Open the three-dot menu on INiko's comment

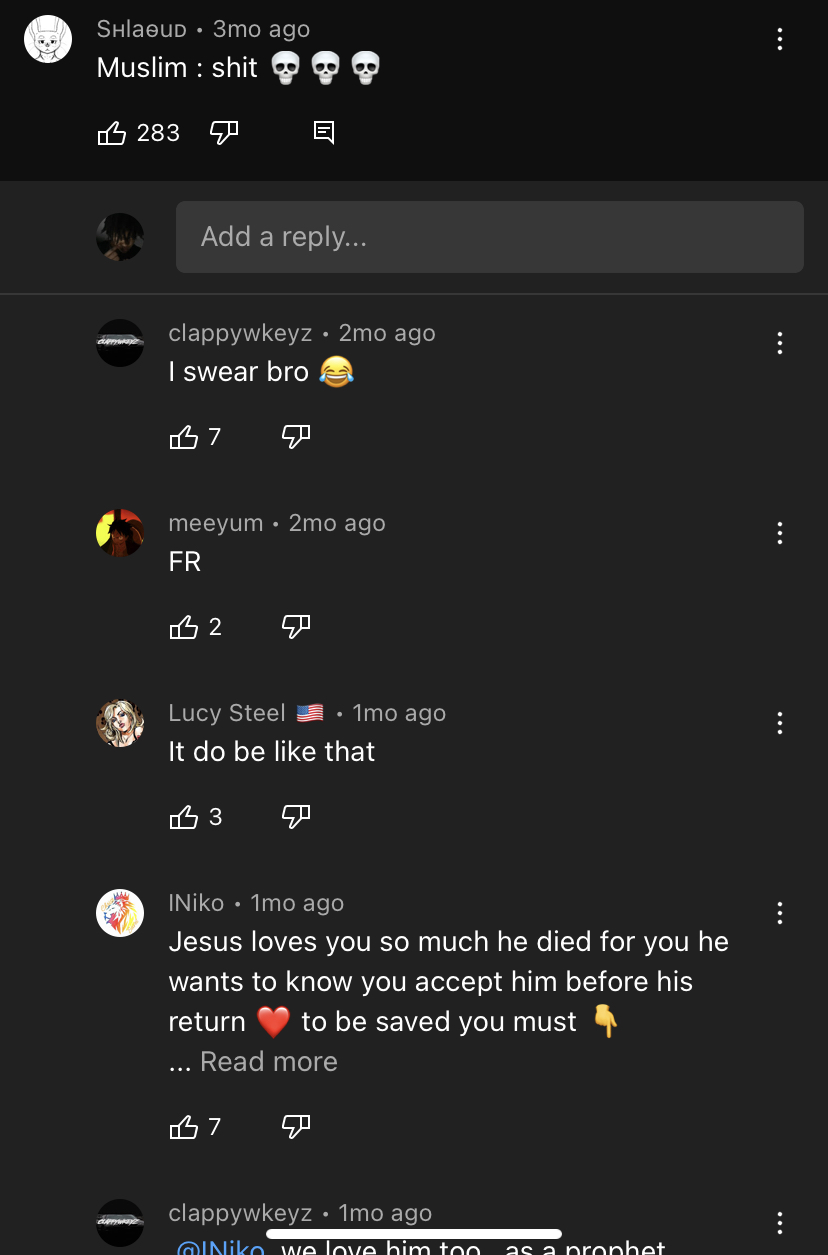779,913
